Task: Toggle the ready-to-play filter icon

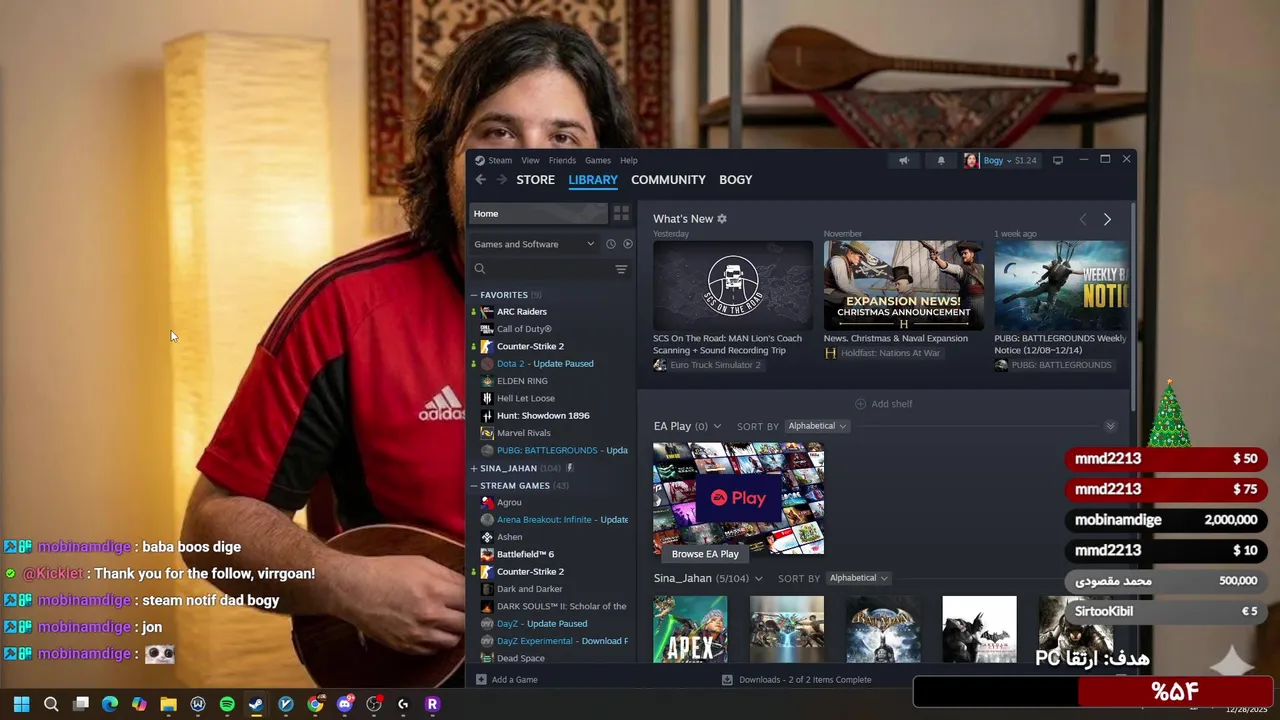Action: [x=628, y=244]
